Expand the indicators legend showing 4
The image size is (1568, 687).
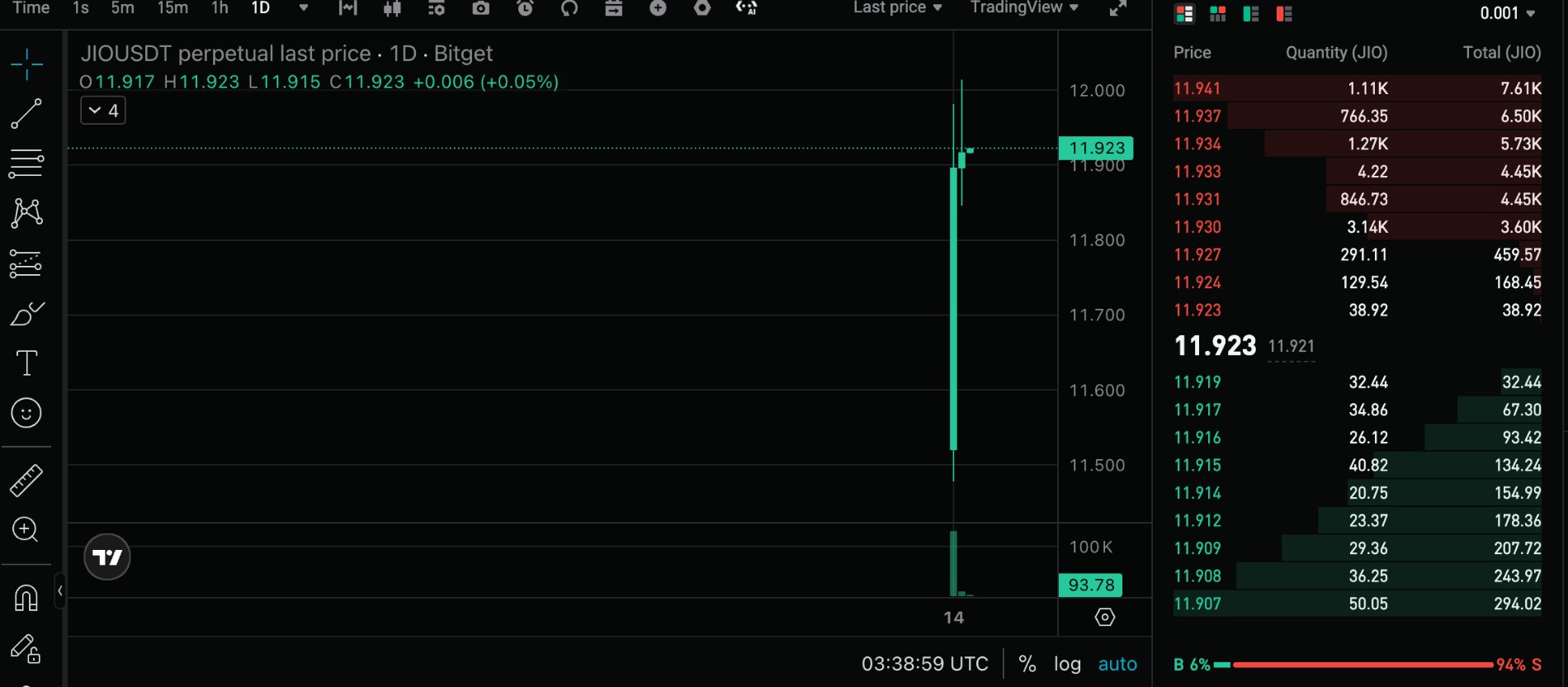103,111
